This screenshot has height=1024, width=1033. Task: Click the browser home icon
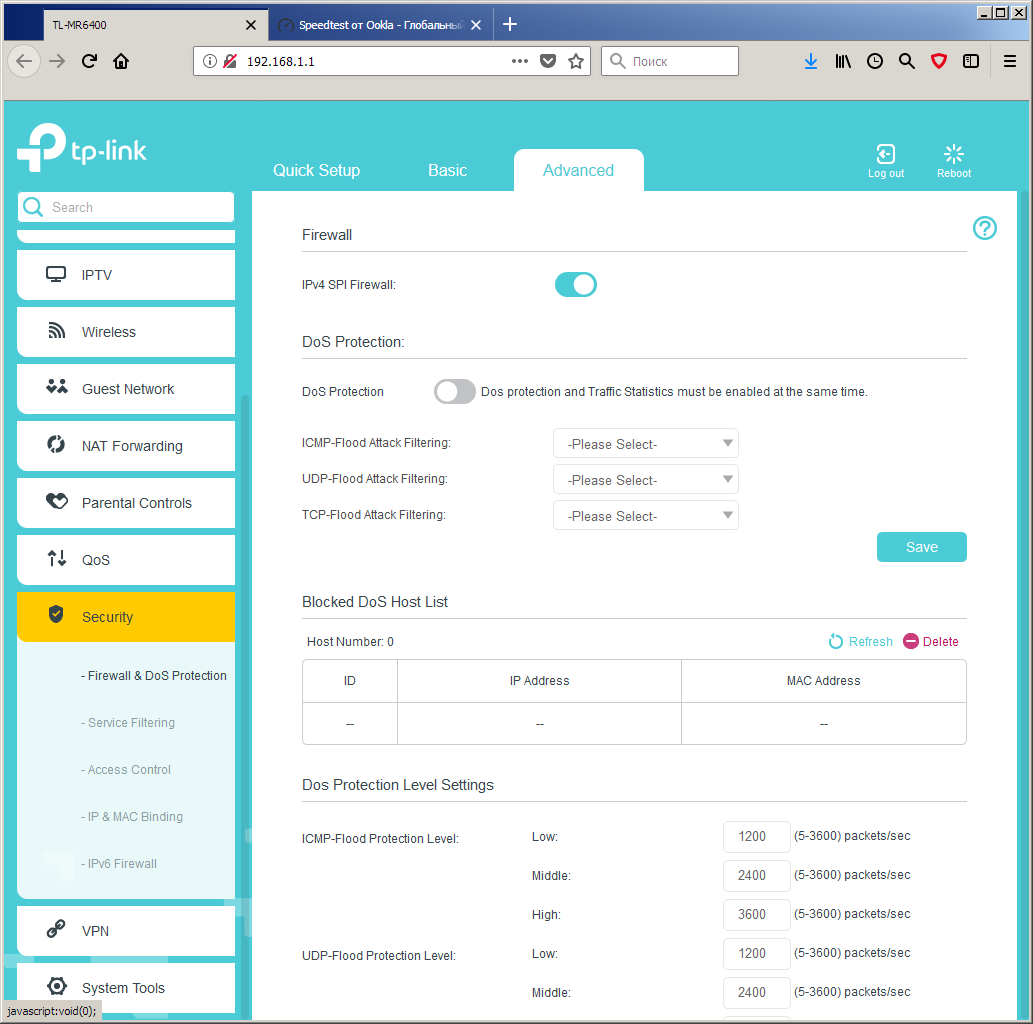[x=121, y=61]
